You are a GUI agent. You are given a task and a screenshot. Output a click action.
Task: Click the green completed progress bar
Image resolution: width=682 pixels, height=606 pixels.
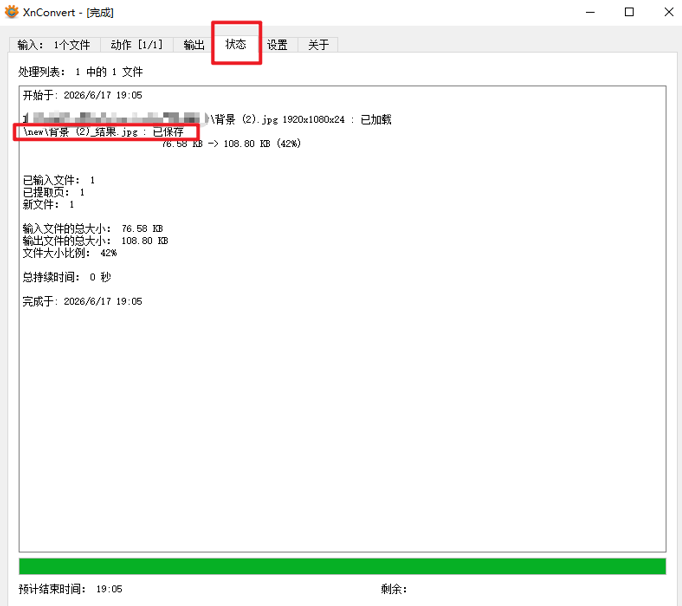(x=342, y=566)
